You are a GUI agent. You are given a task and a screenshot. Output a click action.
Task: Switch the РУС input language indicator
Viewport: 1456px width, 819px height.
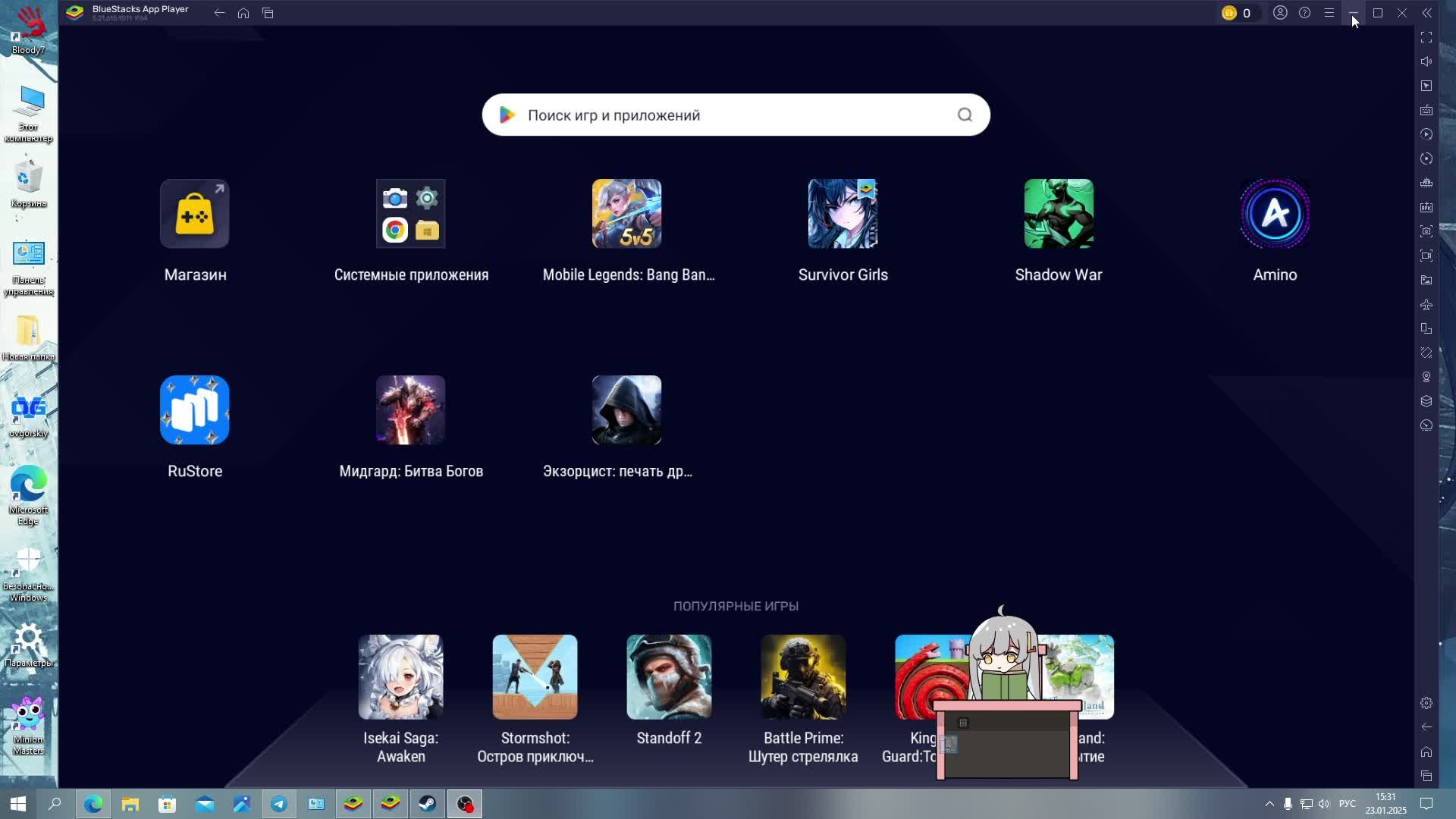(1348, 804)
